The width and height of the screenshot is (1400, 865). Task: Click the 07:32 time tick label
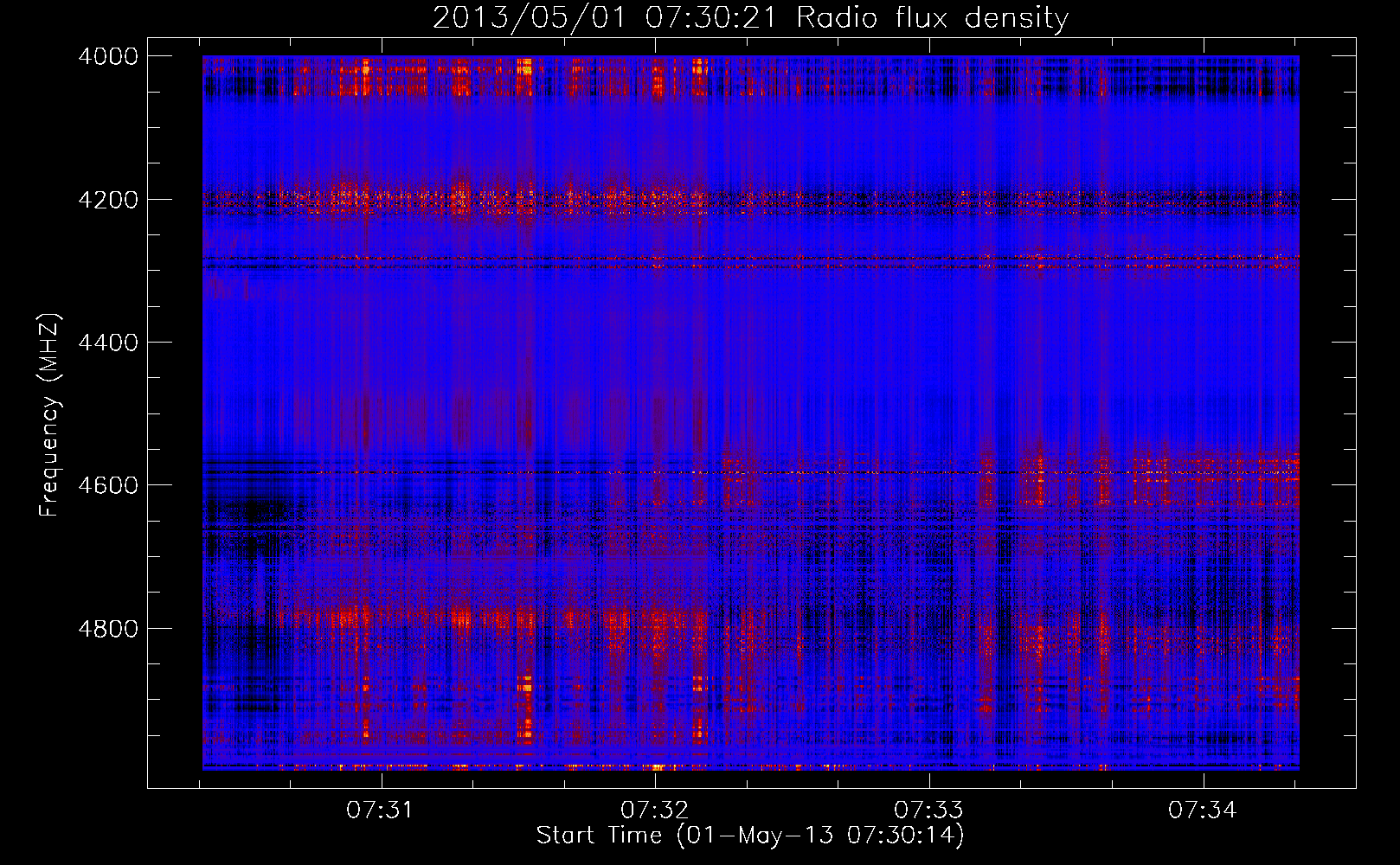pos(654,811)
